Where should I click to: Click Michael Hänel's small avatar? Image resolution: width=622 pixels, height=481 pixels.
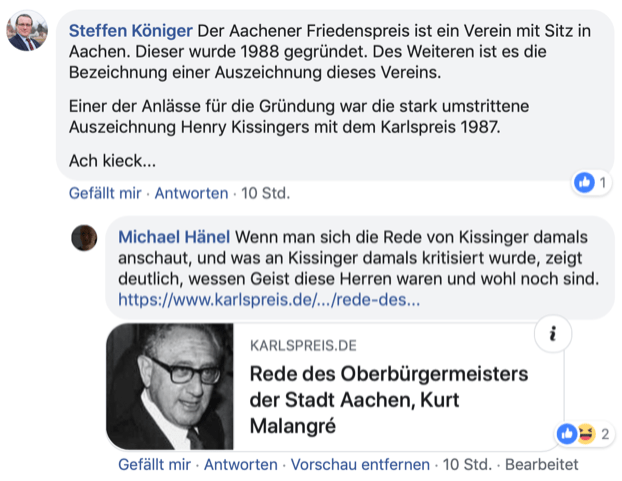pyautogui.click(x=84, y=237)
